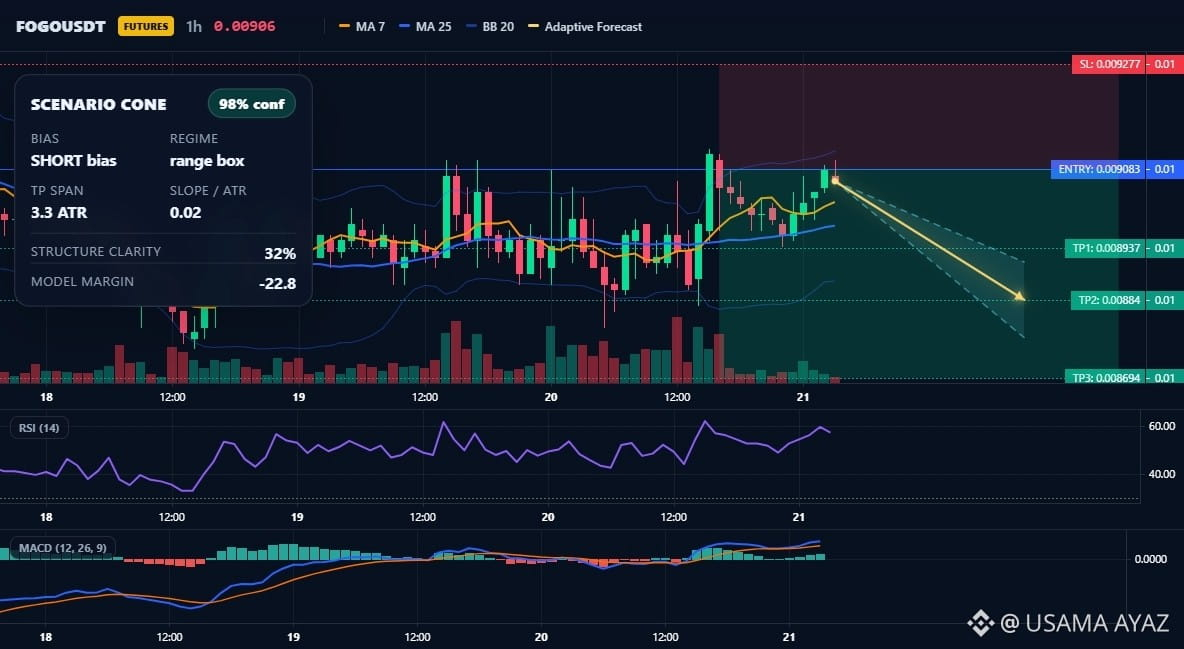Image resolution: width=1184 pixels, height=649 pixels.
Task: Click the date 19 on price chart axis
Action: [298, 397]
